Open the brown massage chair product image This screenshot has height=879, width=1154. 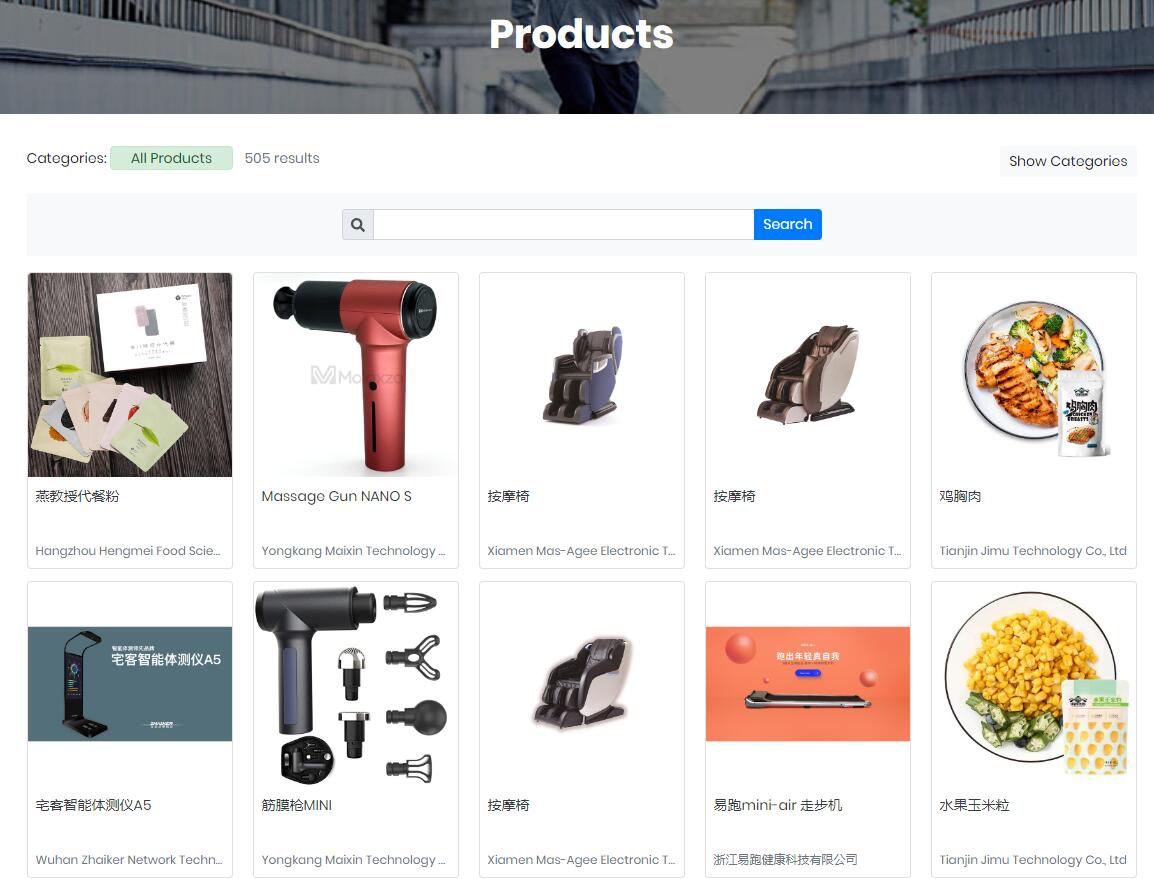pos(808,375)
